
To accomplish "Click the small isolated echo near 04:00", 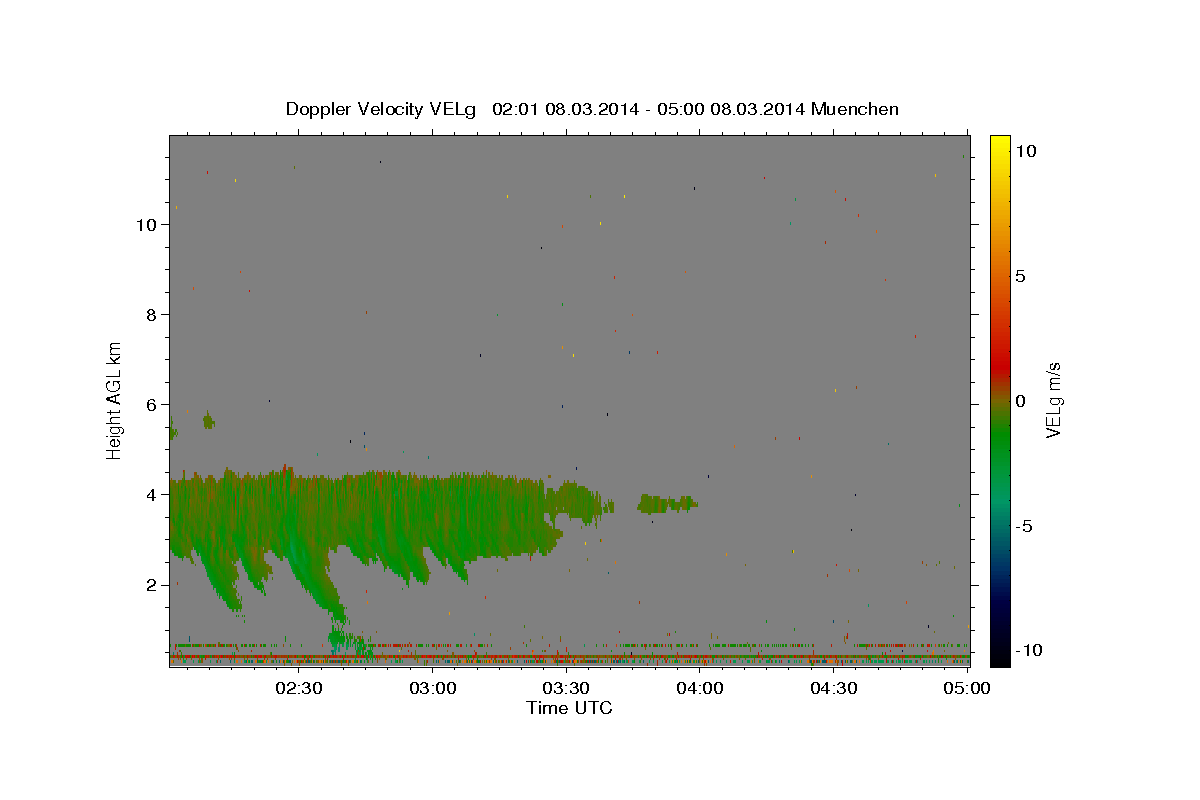I will click(x=667, y=503).
